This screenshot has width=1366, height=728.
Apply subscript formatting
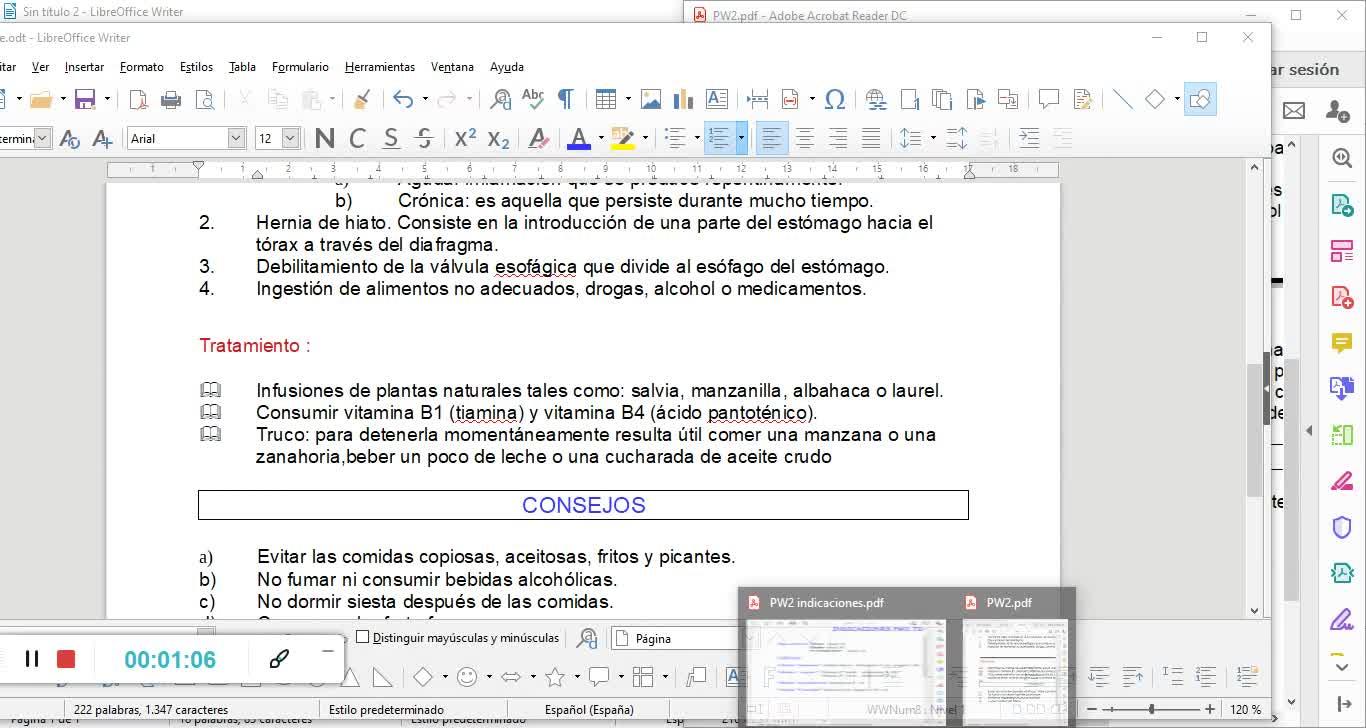click(498, 138)
